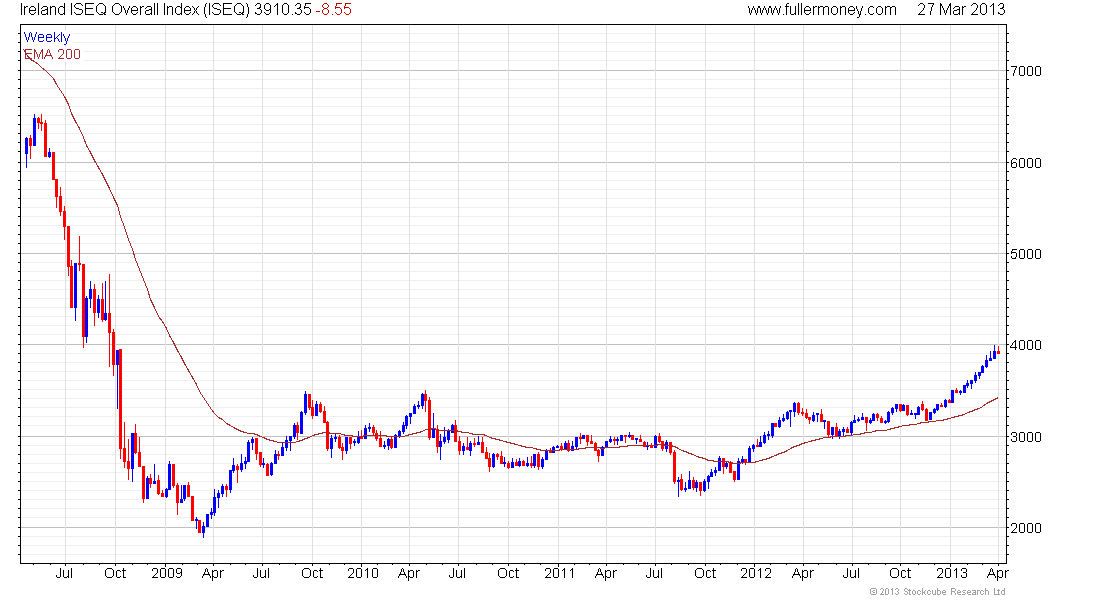
Task: Click the 'EMA 200' legend label
Action: pos(52,54)
